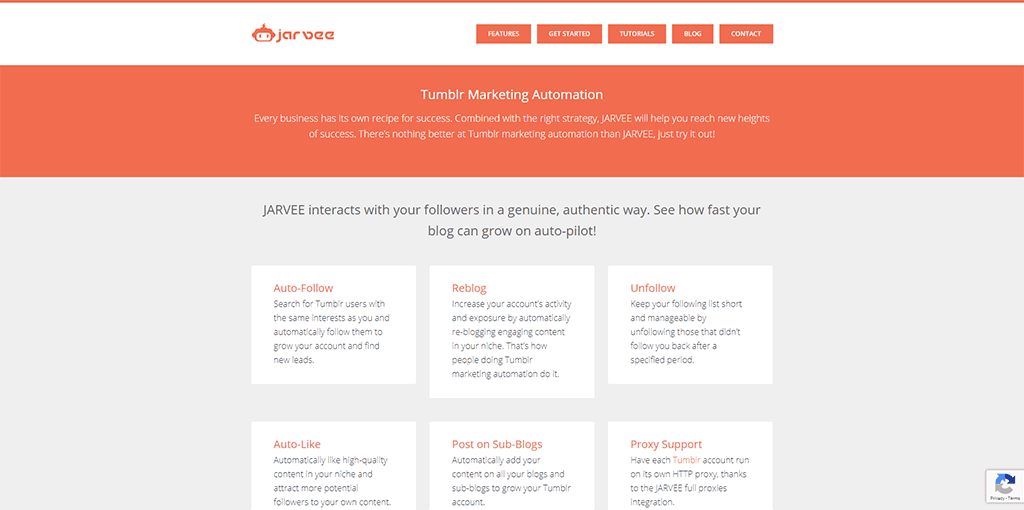Click the 'Increase your account's activity' description
Screen dimensions: 1024x510
click(511, 339)
